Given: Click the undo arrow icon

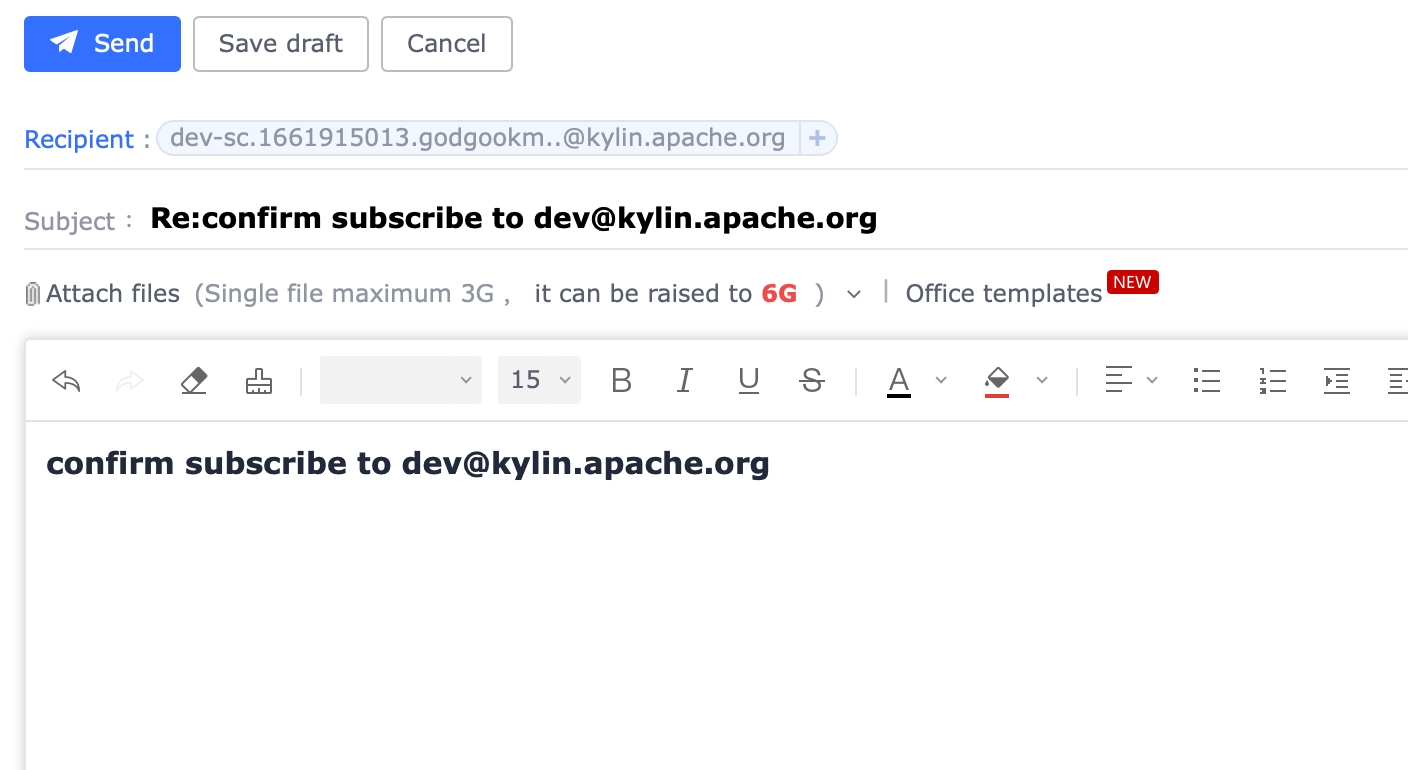Looking at the screenshot, I should [x=66, y=381].
